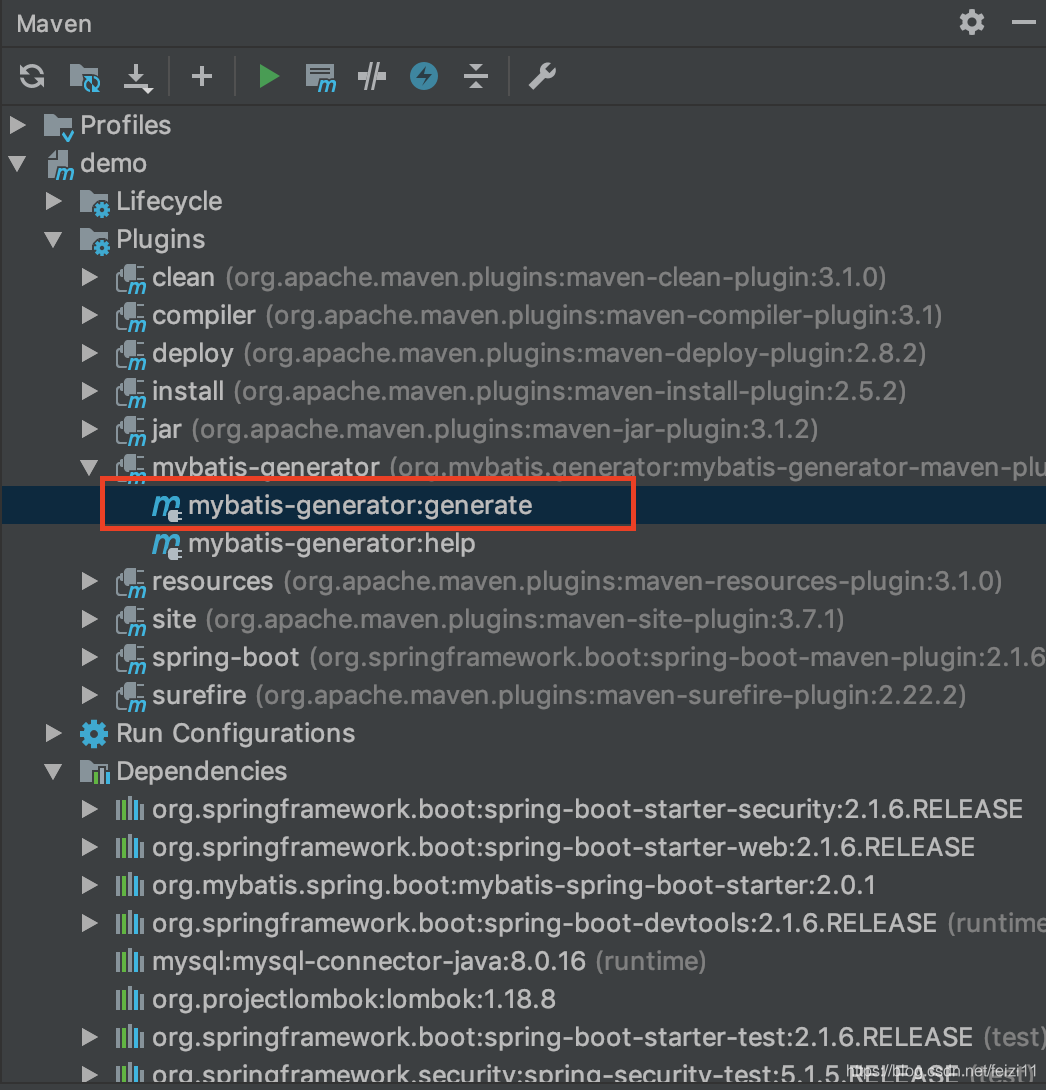
Task: Click the clean plugin icon
Action: (131, 279)
